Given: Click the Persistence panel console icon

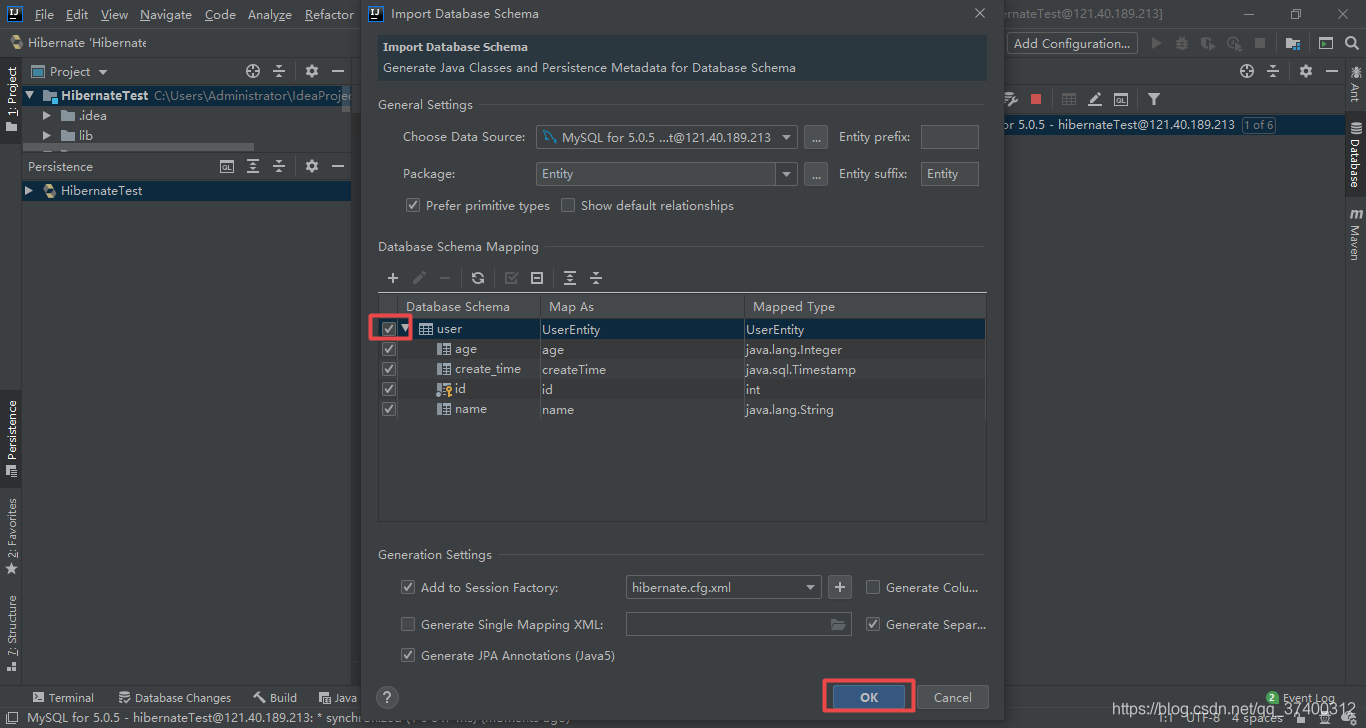Looking at the screenshot, I should click(x=227, y=166).
